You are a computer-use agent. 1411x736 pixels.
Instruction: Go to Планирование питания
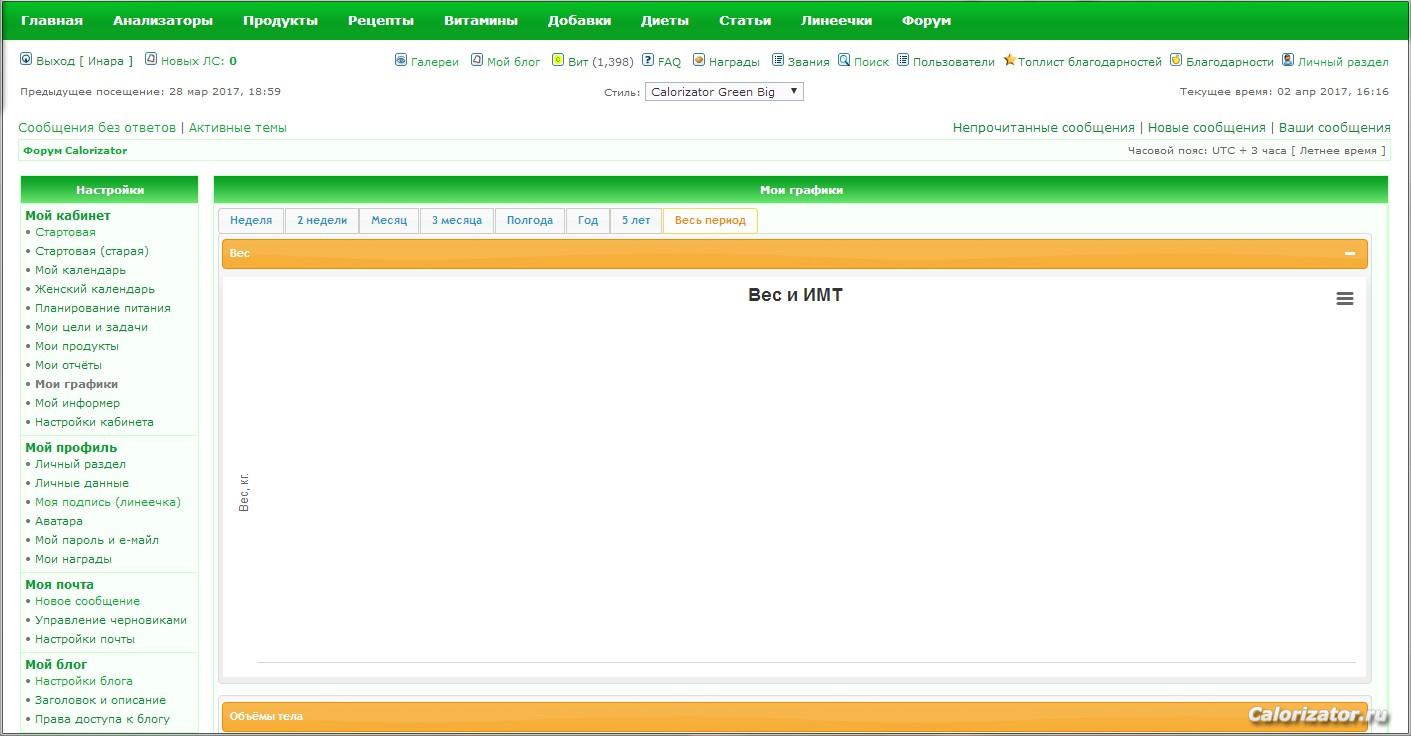point(102,308)
